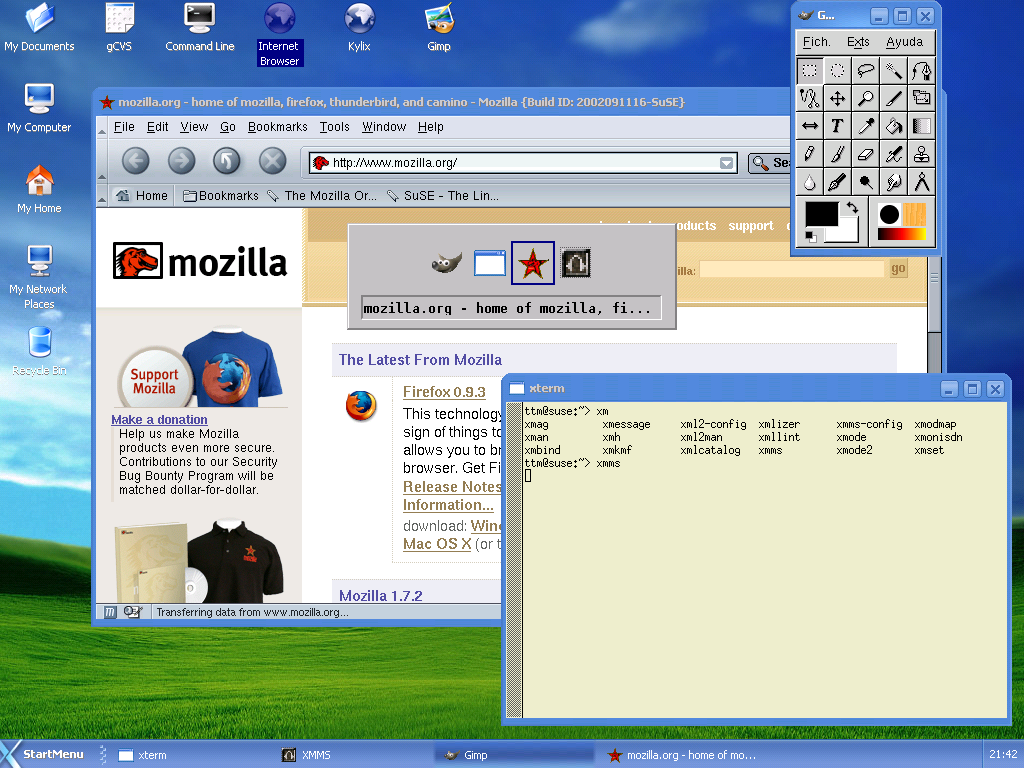
Task: Open the support link on mozilla.org
Action: pyautogui.click(x=750, y=225)
